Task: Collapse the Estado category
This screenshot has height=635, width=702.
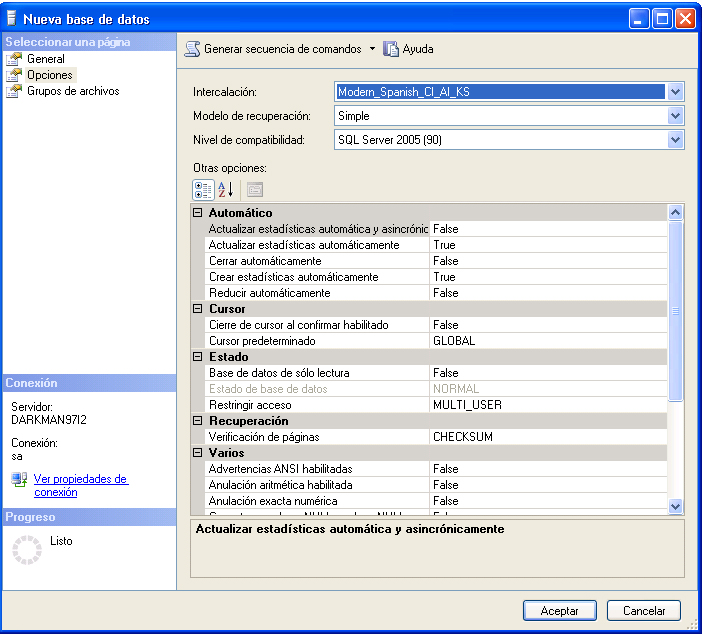Action: tap(198, 357)
